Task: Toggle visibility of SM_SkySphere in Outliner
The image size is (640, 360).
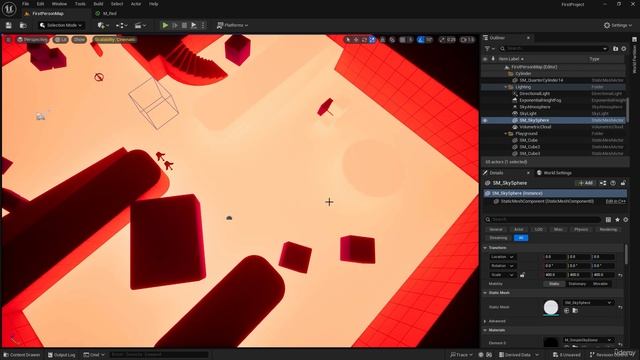Action: pyautogui.click(x=485, y=120)
